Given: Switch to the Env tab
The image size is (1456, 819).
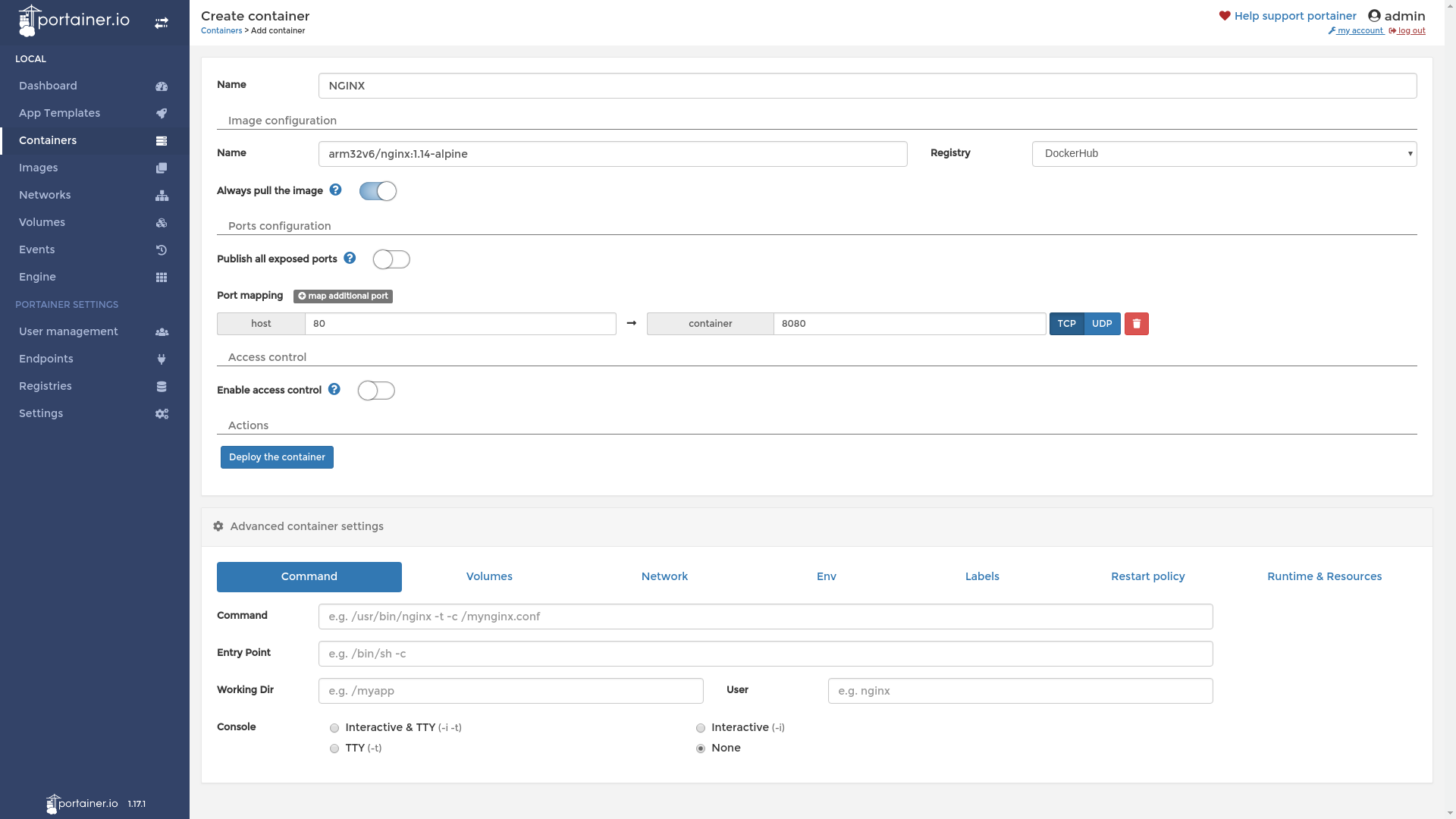Looking at the screenshot, I should 827,577.
